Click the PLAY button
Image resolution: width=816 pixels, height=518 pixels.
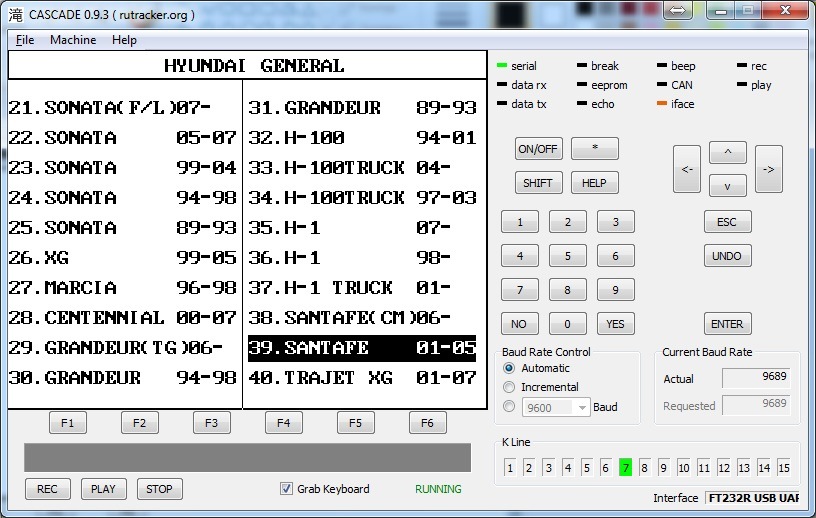click(103, 489)
